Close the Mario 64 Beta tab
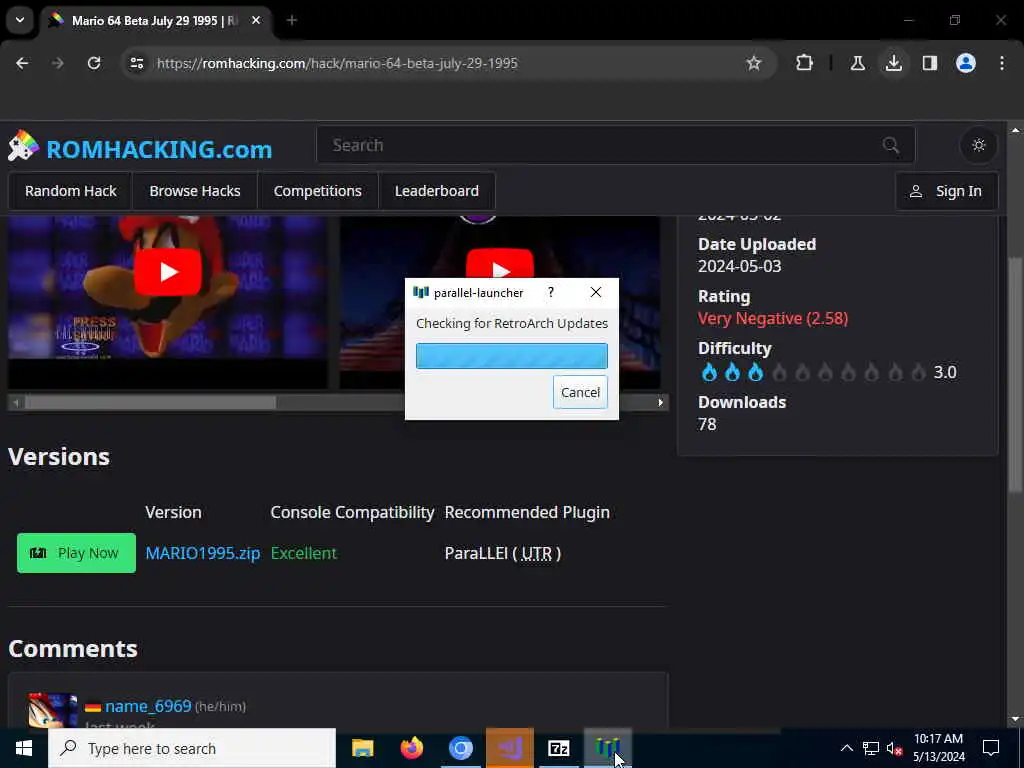This screenshot has width=1024, height=768. point(256,20)
